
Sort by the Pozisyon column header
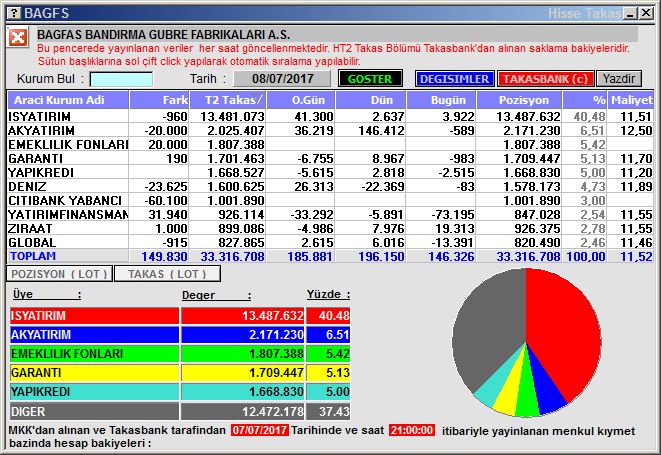coord(519,100)
